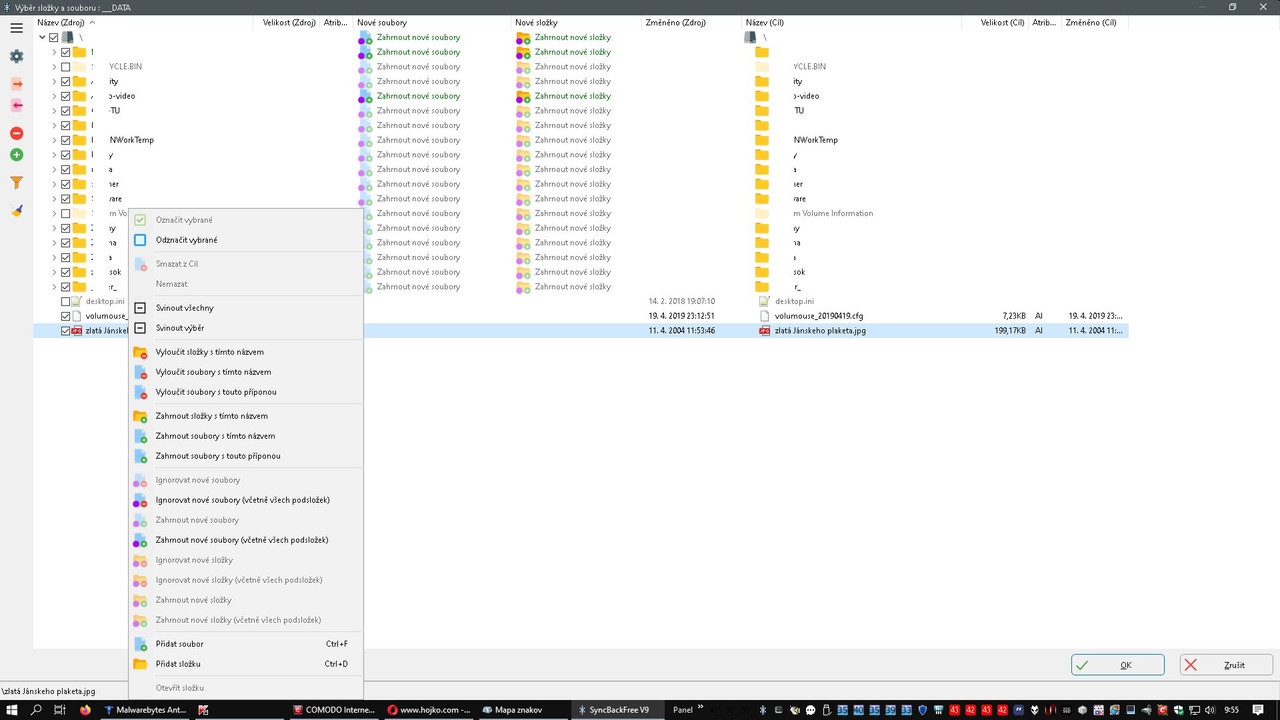The height and width of the screenshot is (720, 1280).
Task: Switch to COMODO Internet window in taskbar
Action: point(335,710)
